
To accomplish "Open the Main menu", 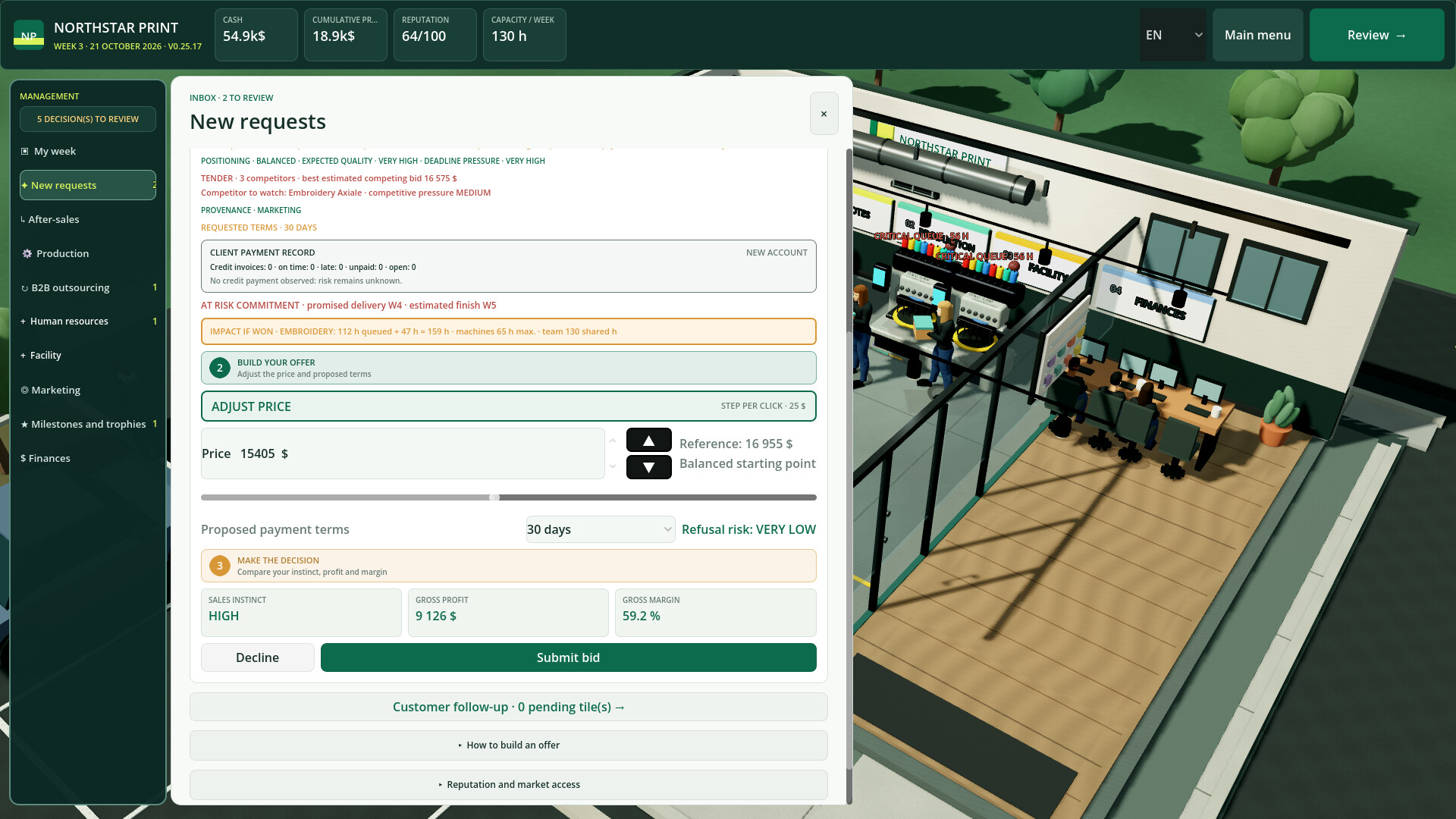I will (x=1257, y=35).
